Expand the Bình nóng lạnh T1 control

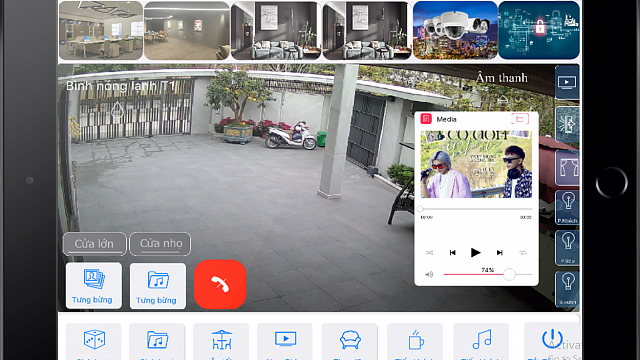tap(121, 86)
